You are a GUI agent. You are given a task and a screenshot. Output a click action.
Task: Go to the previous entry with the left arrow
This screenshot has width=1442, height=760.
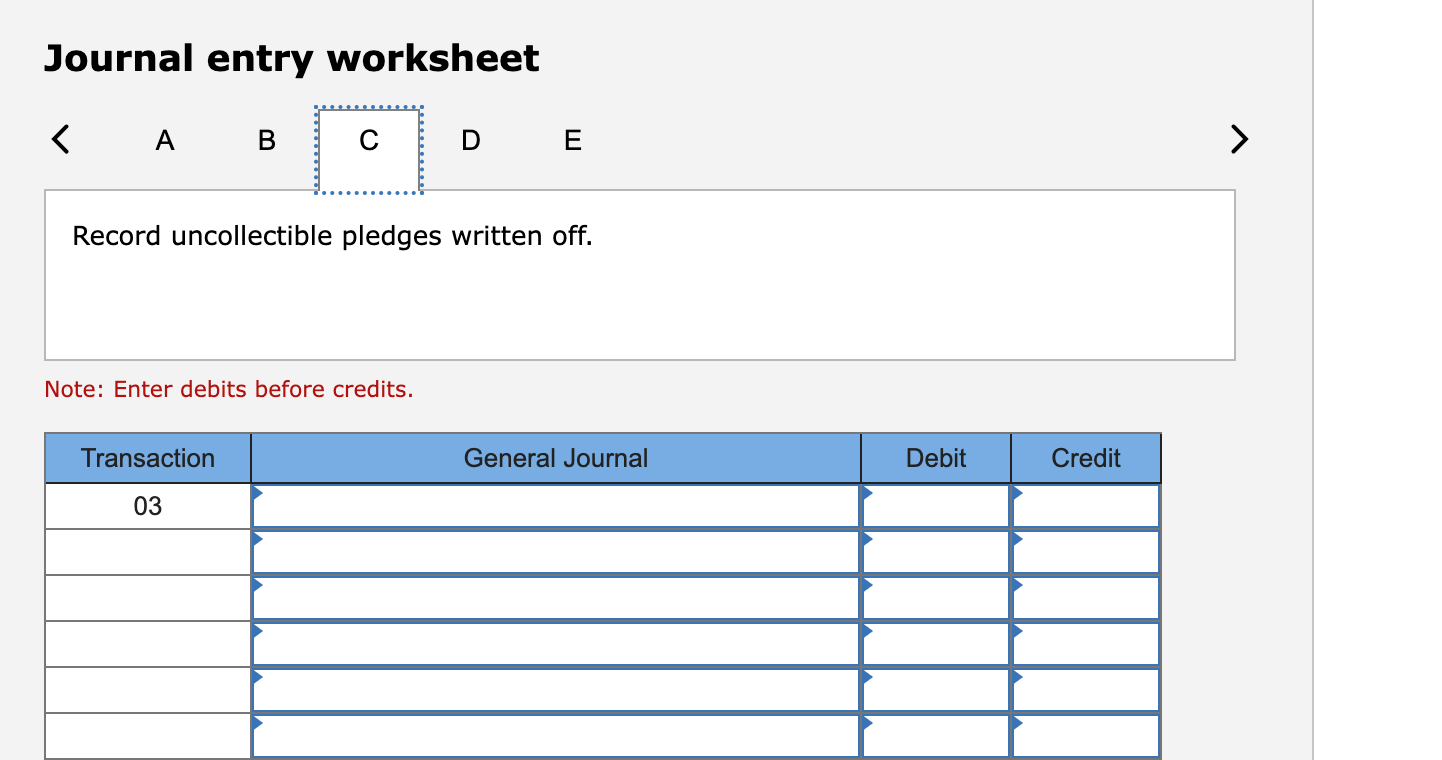click(61, 139)
